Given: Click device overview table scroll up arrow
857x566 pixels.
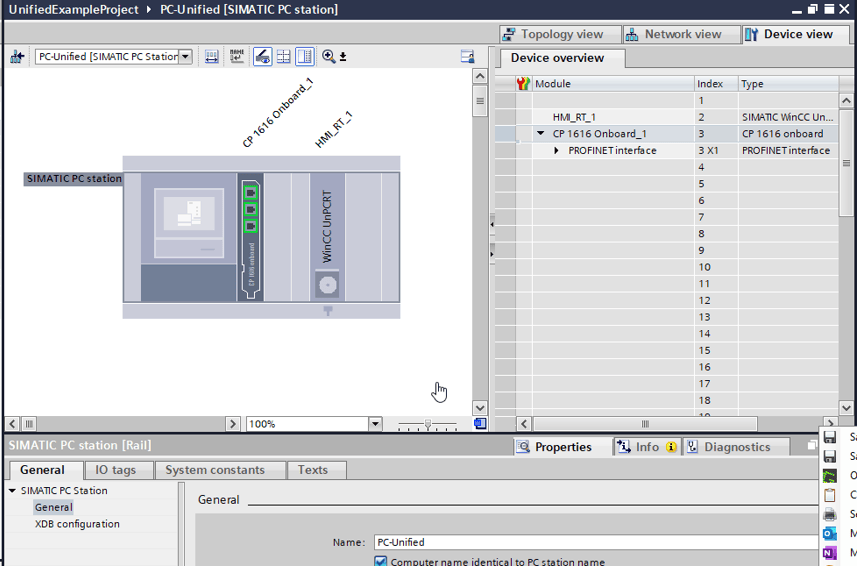Looking at the screenshot, I should click(846, 101).
